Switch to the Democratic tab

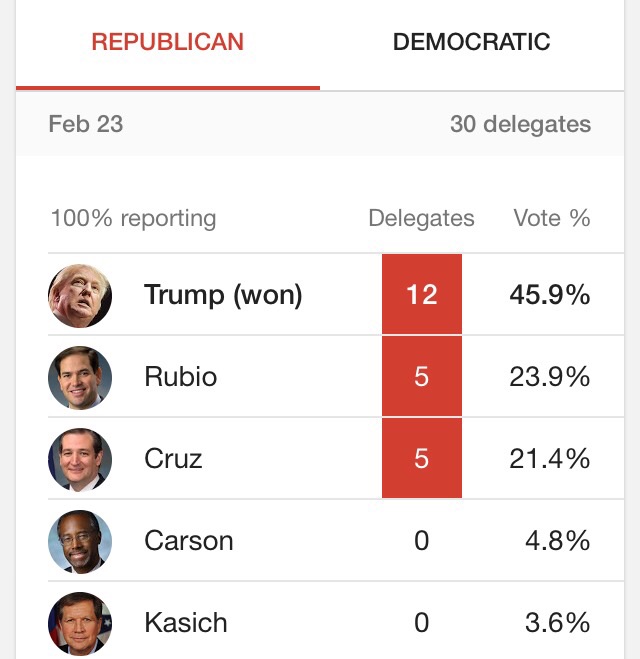click(471, 42)
